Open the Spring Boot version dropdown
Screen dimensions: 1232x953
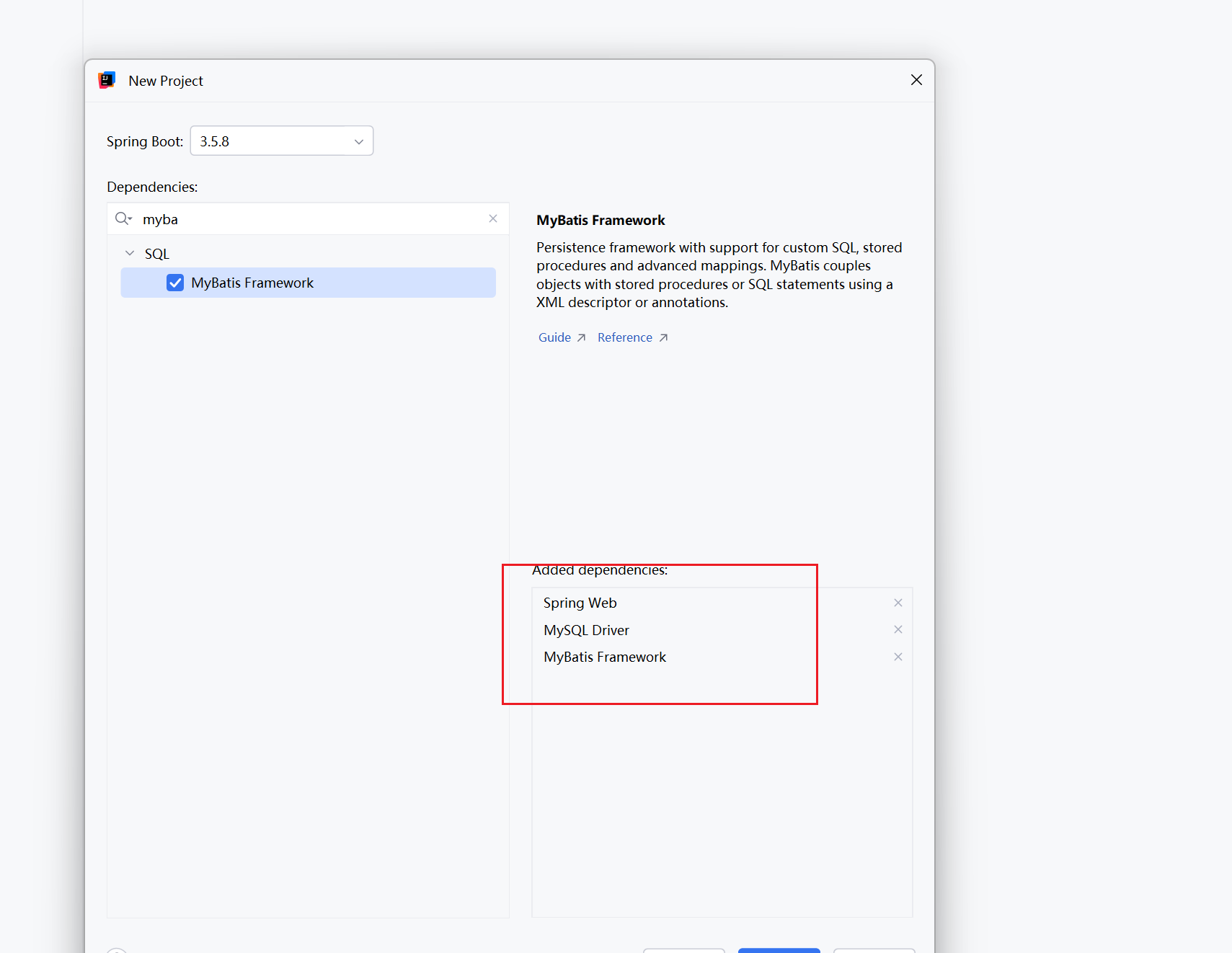pos(282,141)
